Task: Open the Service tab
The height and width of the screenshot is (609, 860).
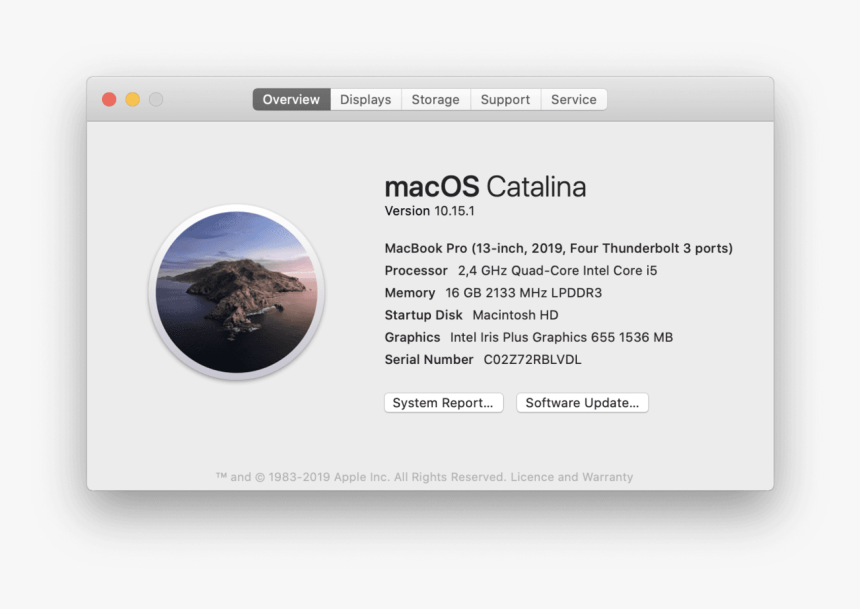Action: [x=574, y=99]
